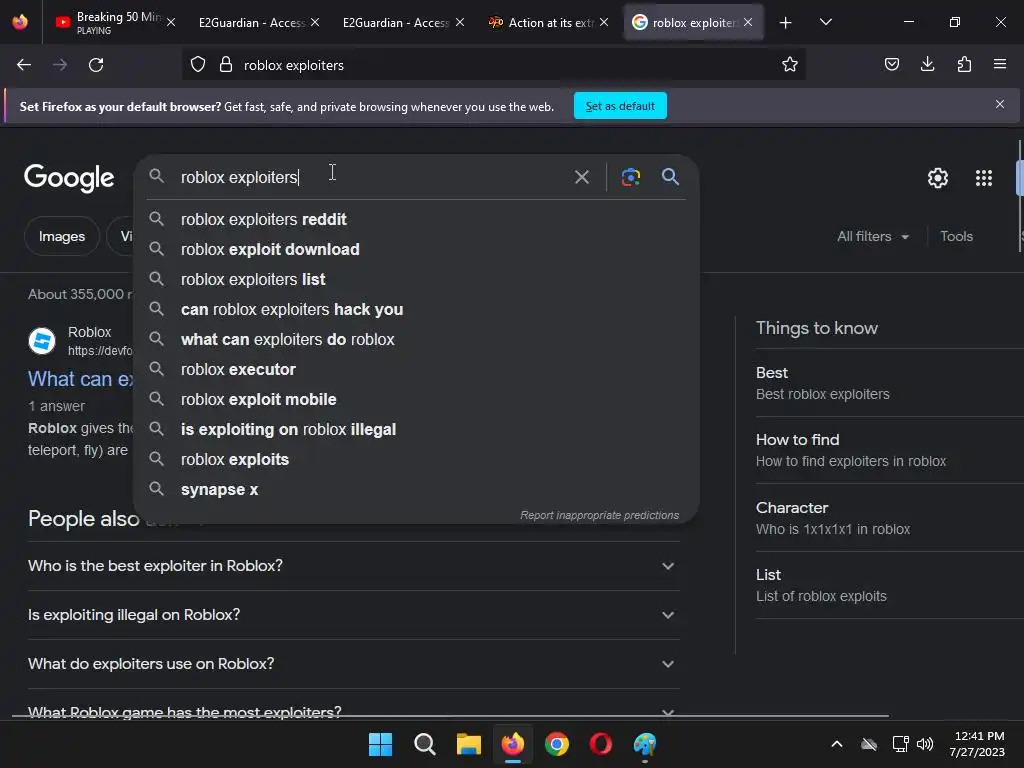The width and height of the screenshot is (1024, 768).
Task: View site security lock information
Action: point(226,65)
